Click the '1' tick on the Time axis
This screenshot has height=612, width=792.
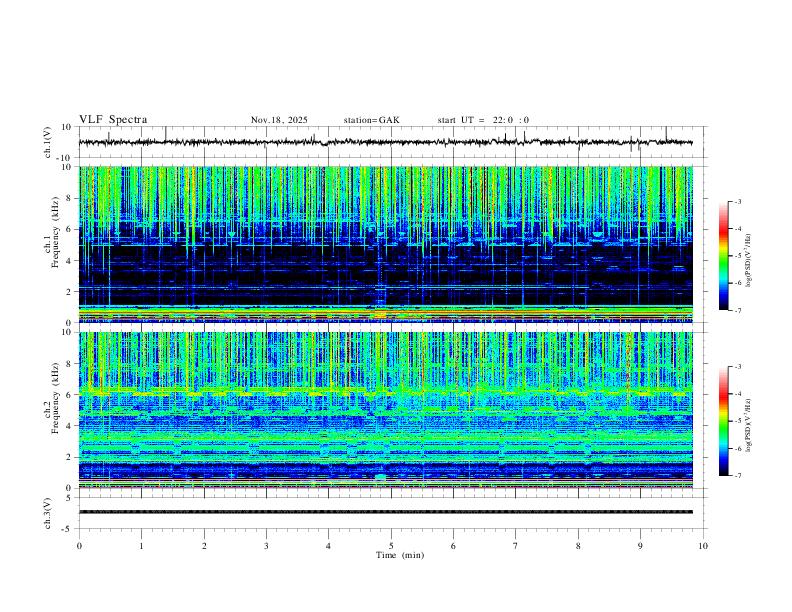click(x=141, y=546)
